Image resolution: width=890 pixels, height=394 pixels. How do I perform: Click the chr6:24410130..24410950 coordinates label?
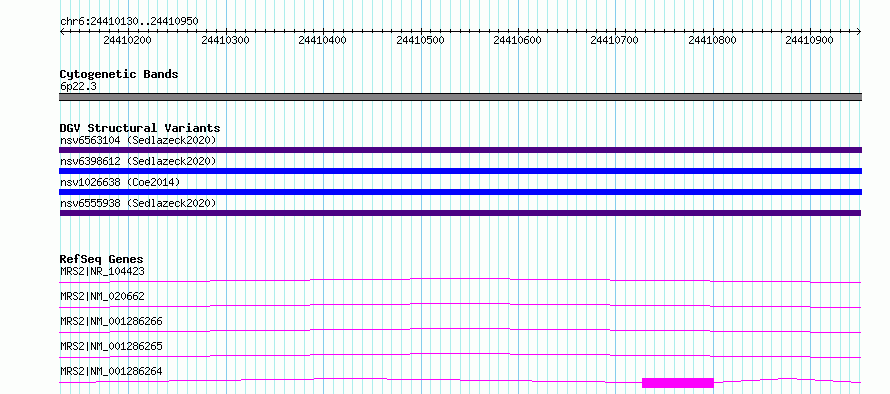pos(129,22)
